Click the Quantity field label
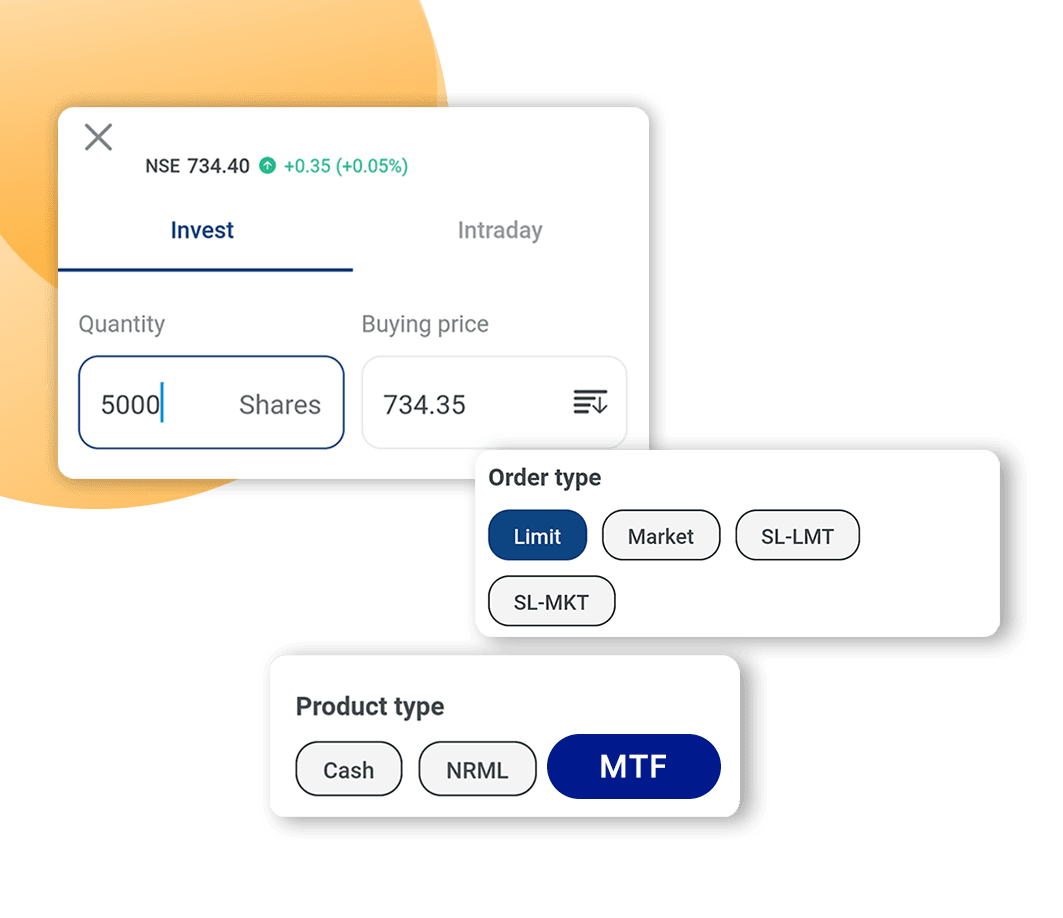Image resolution: width=1063 pixels, height=918 pixels. (x=122, y=324)
